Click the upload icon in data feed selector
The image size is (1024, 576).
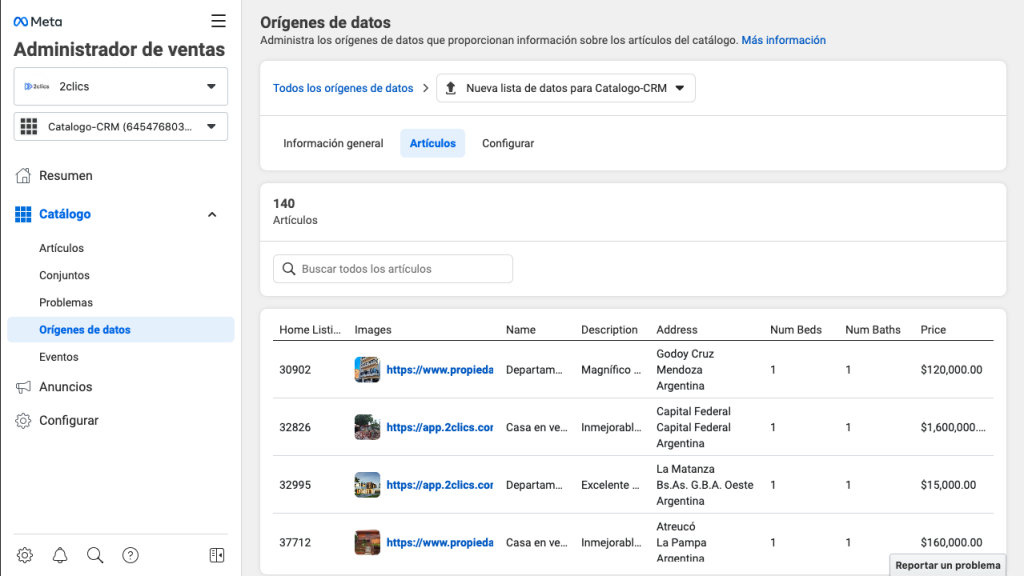pos(451,88)
